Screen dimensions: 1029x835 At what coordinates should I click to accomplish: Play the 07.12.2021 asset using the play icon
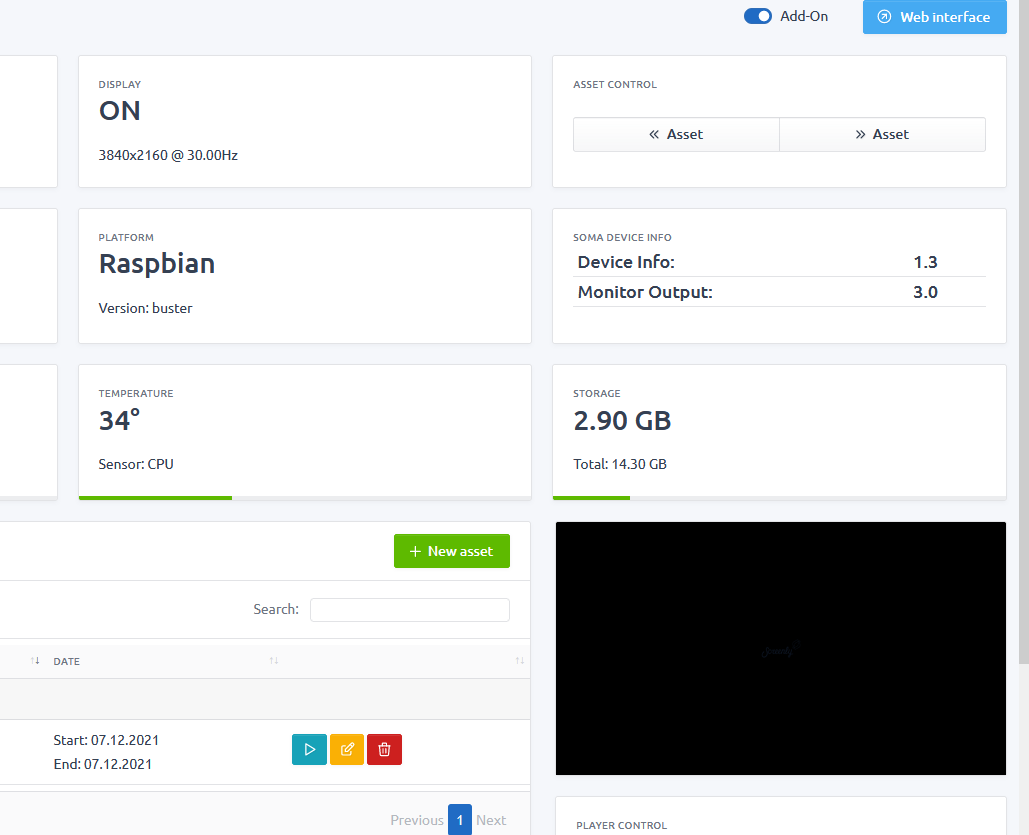[x=309, y=749]
